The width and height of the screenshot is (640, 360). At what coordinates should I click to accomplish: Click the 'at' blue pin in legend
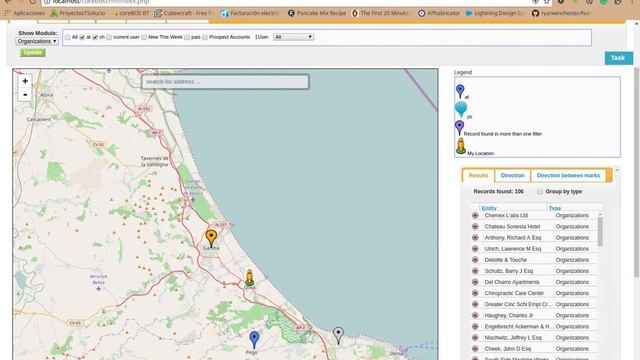pos(460,91)
